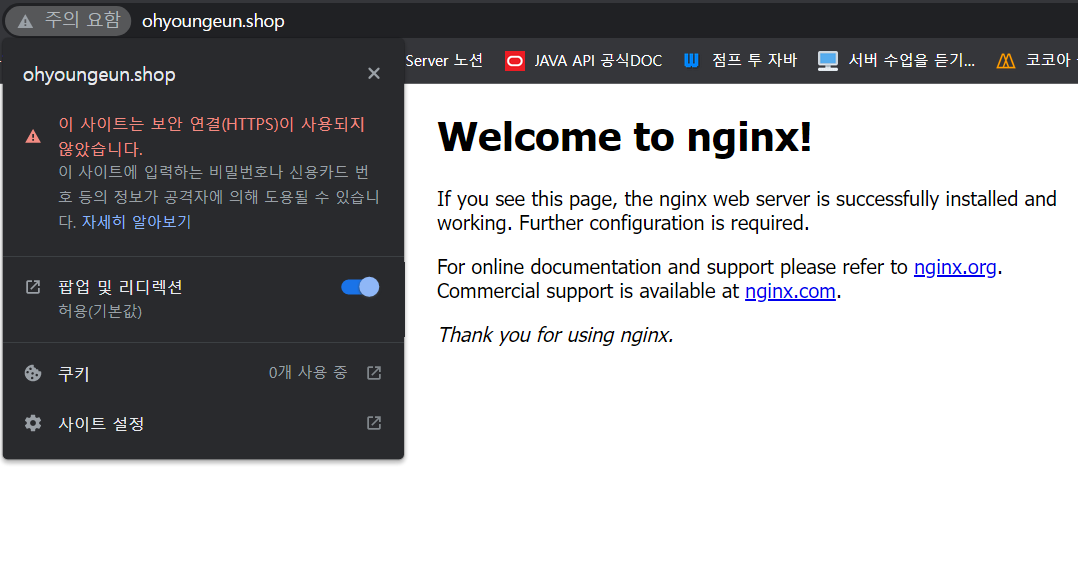Click the monitor bookmark icon
This screenshot has height=571, width=1078.
point(828,61)
